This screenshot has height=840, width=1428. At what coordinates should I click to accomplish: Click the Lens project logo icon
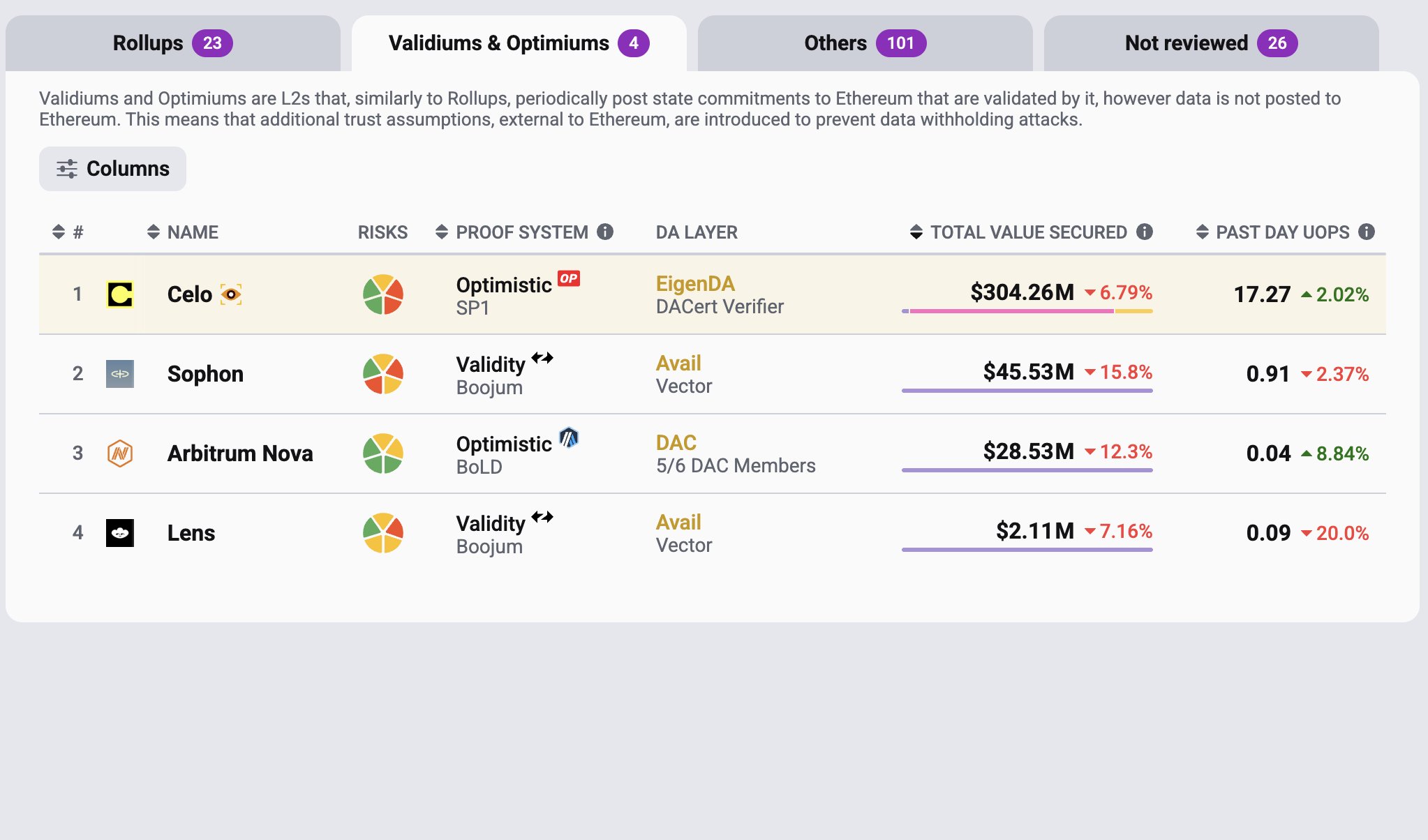[x=119, y=533]
